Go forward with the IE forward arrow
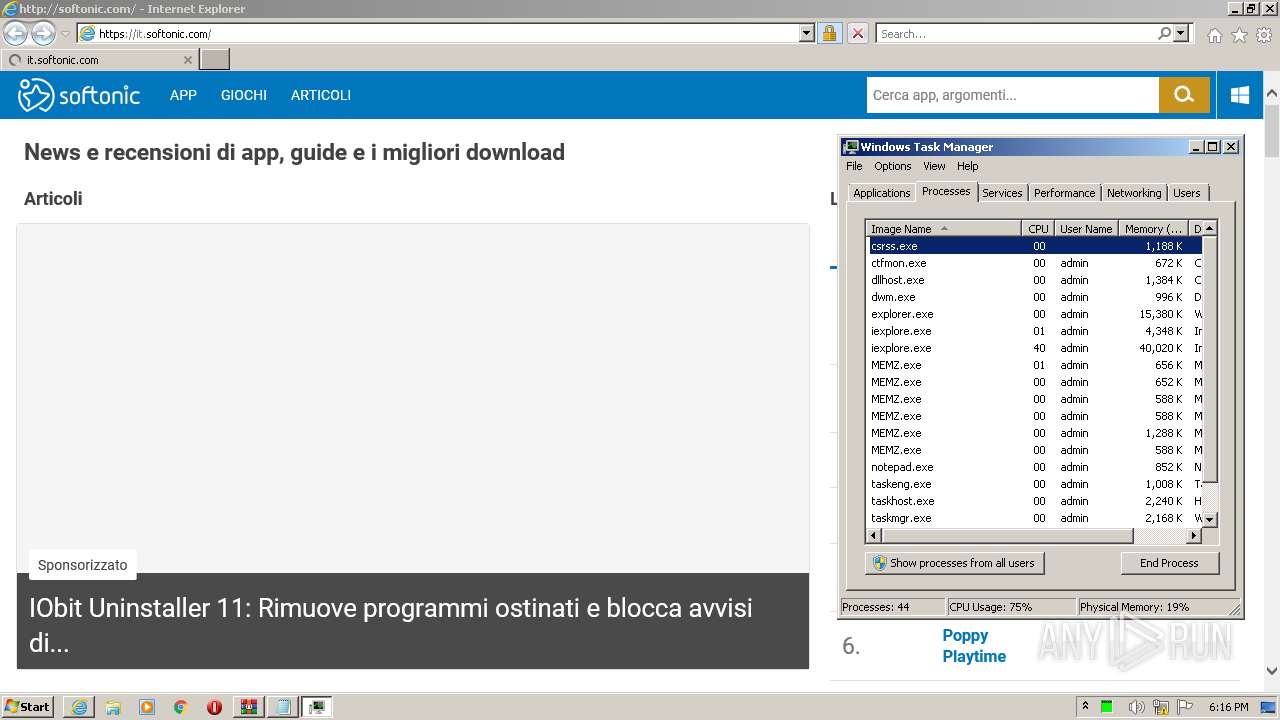 43,34
